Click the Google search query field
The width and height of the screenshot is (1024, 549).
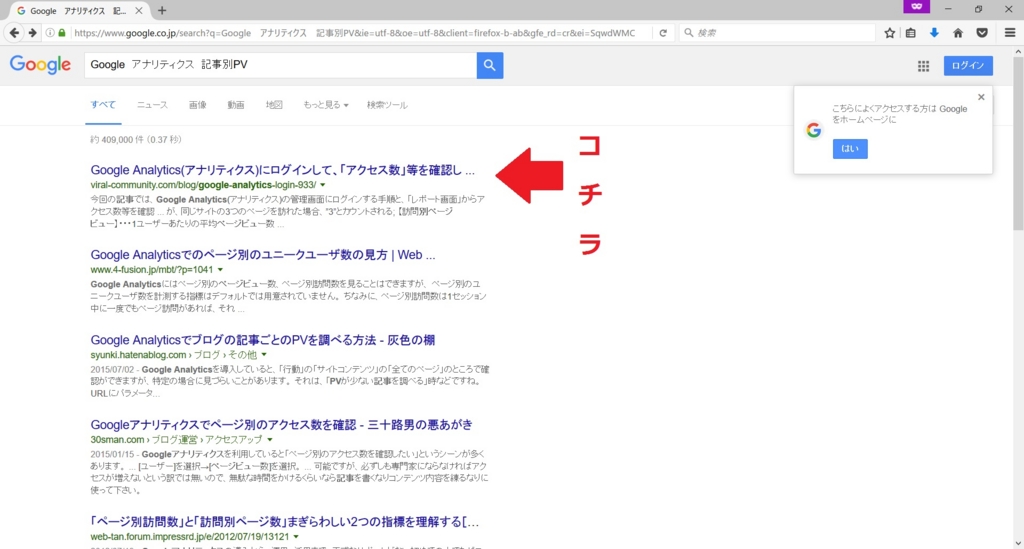(x=281, y=65)
